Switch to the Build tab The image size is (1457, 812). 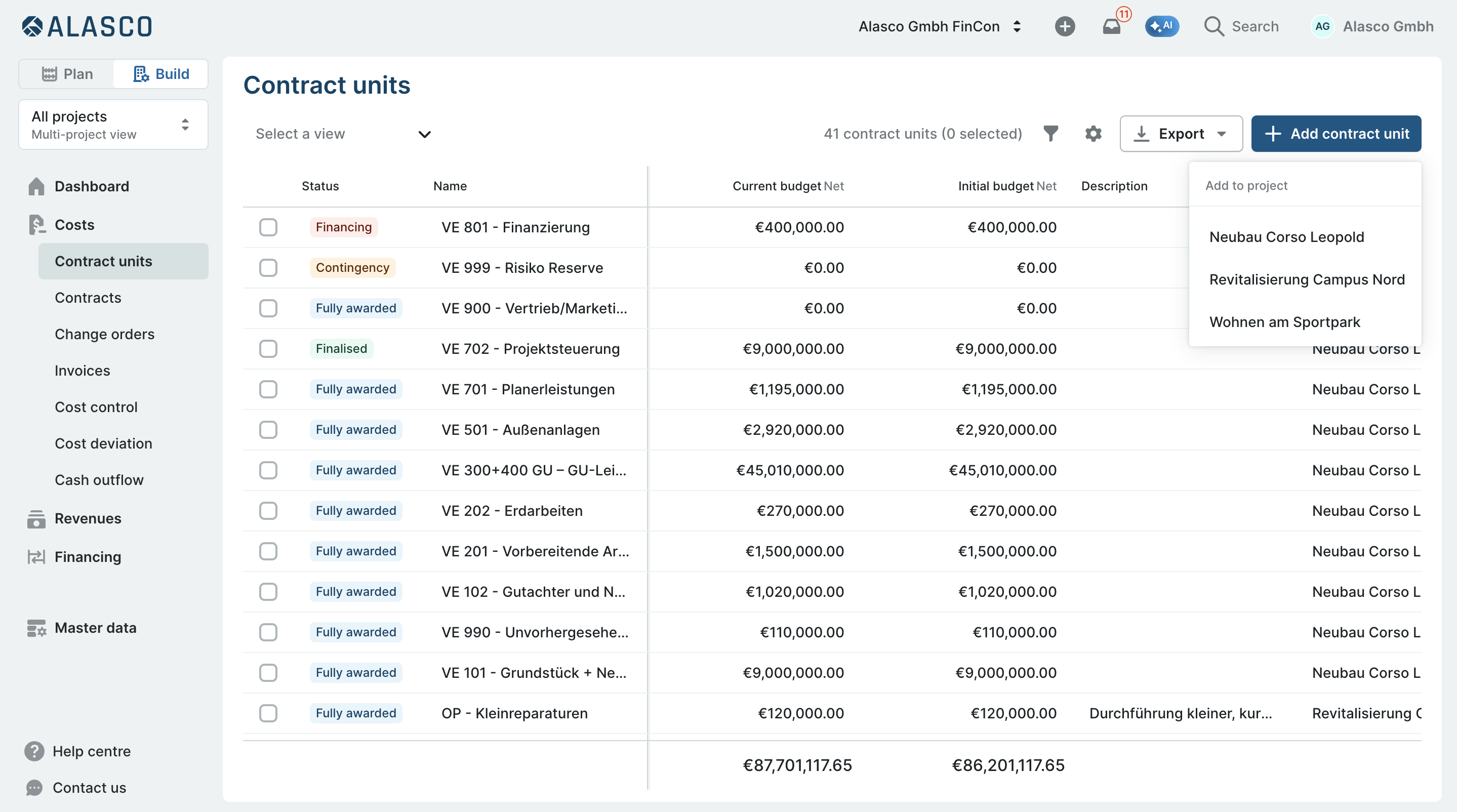pyautogui.click(x=160, y=74)
